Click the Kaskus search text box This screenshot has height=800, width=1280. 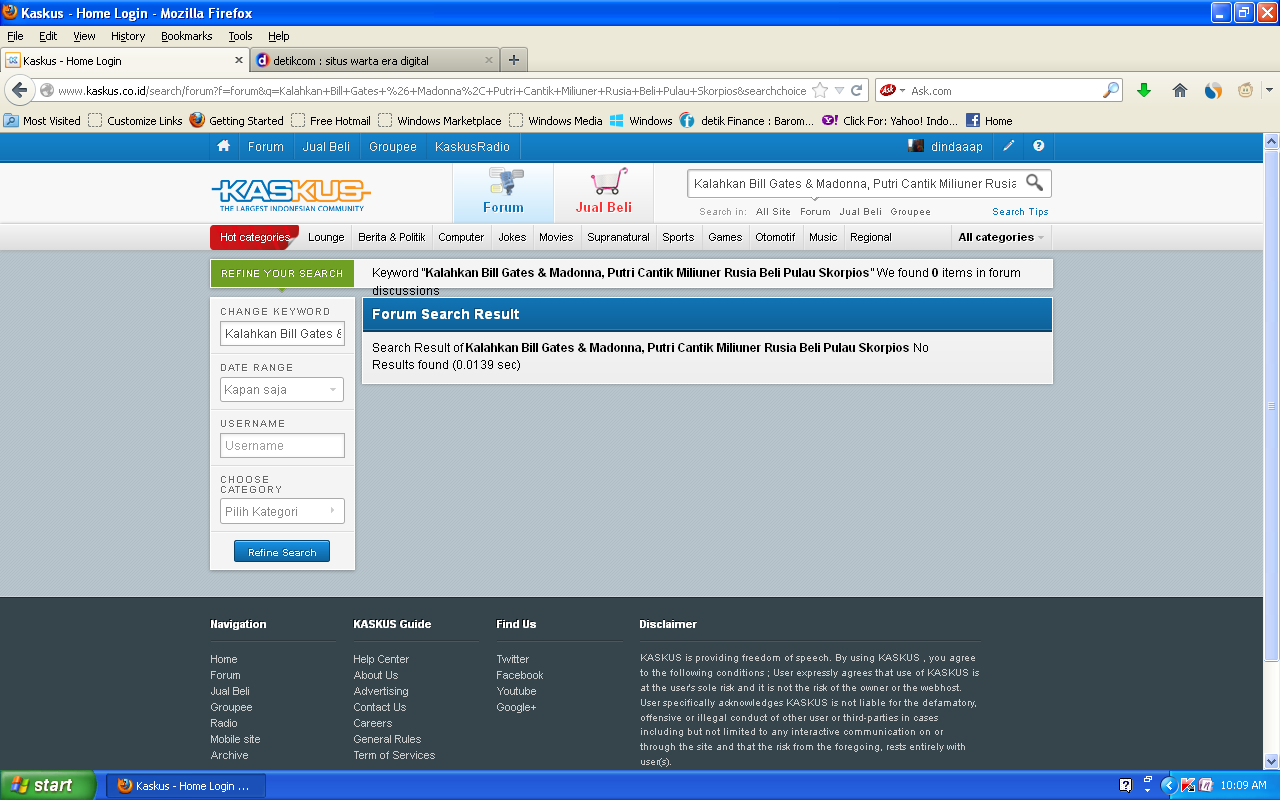[856, 184]
